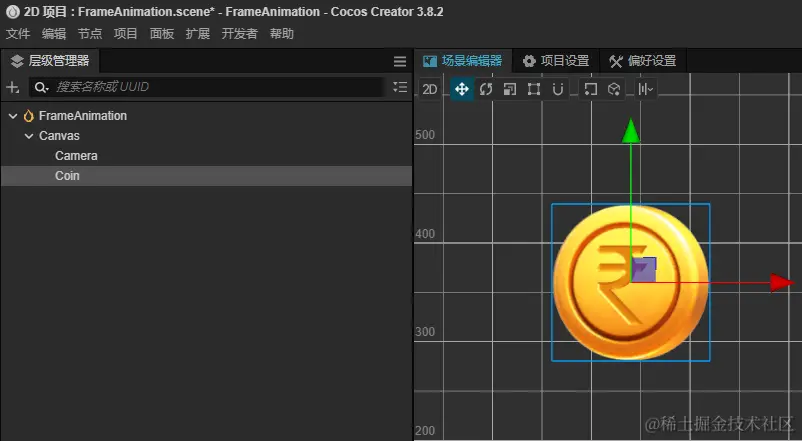Open the 开发者 menu
This screenshot has height=441, width=802.
tap(239, 34)
